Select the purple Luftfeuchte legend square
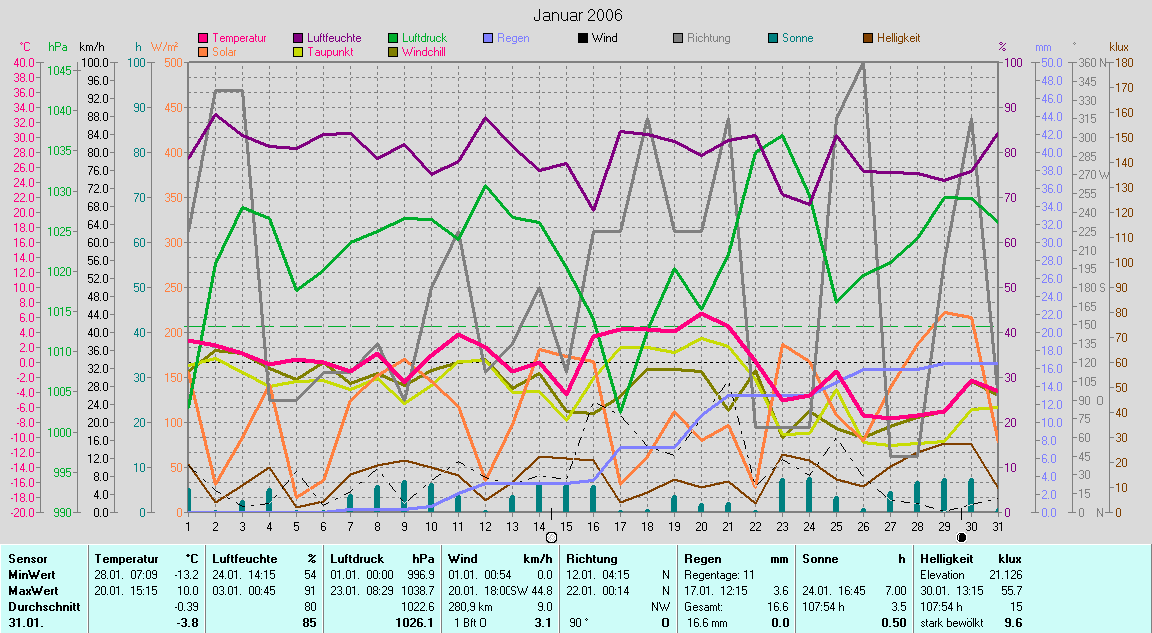 pyautogui.click(x=298, y=38)
